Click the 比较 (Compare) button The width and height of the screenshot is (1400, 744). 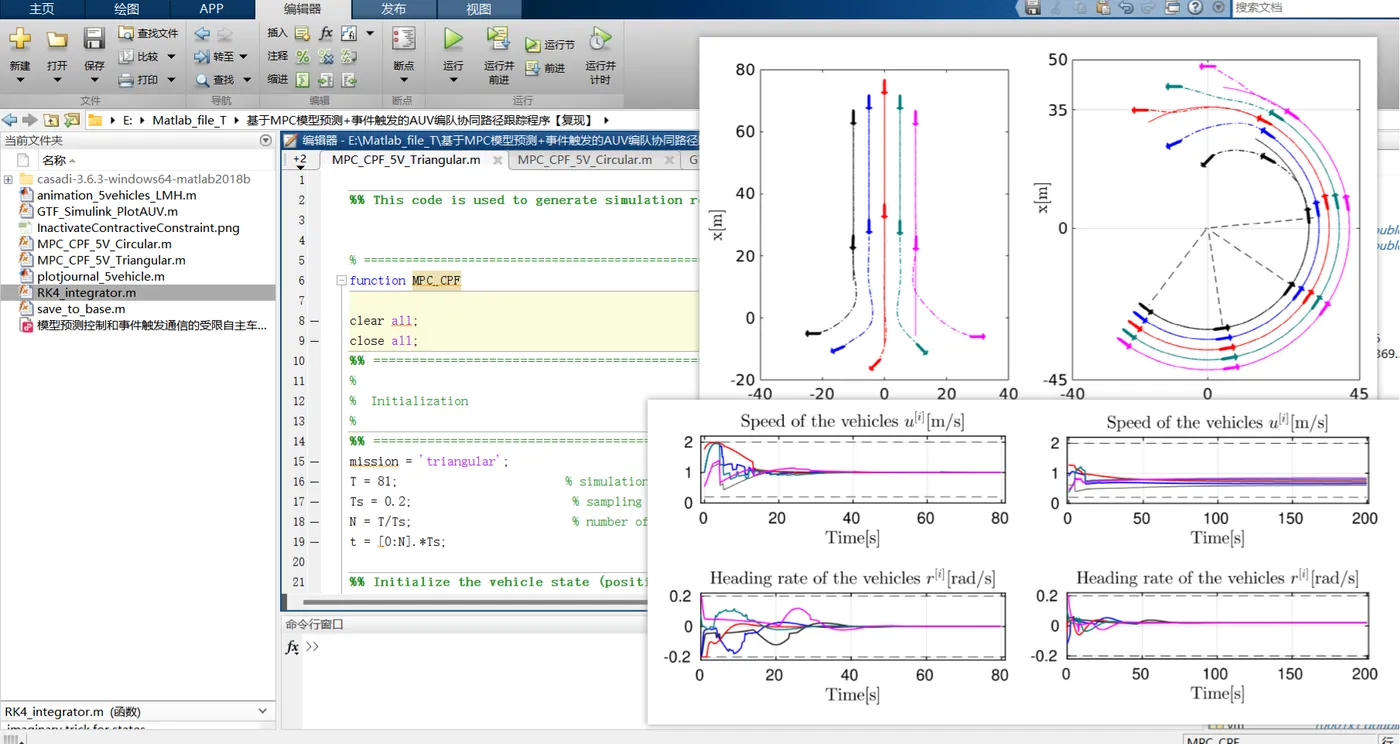pos(139,57)
